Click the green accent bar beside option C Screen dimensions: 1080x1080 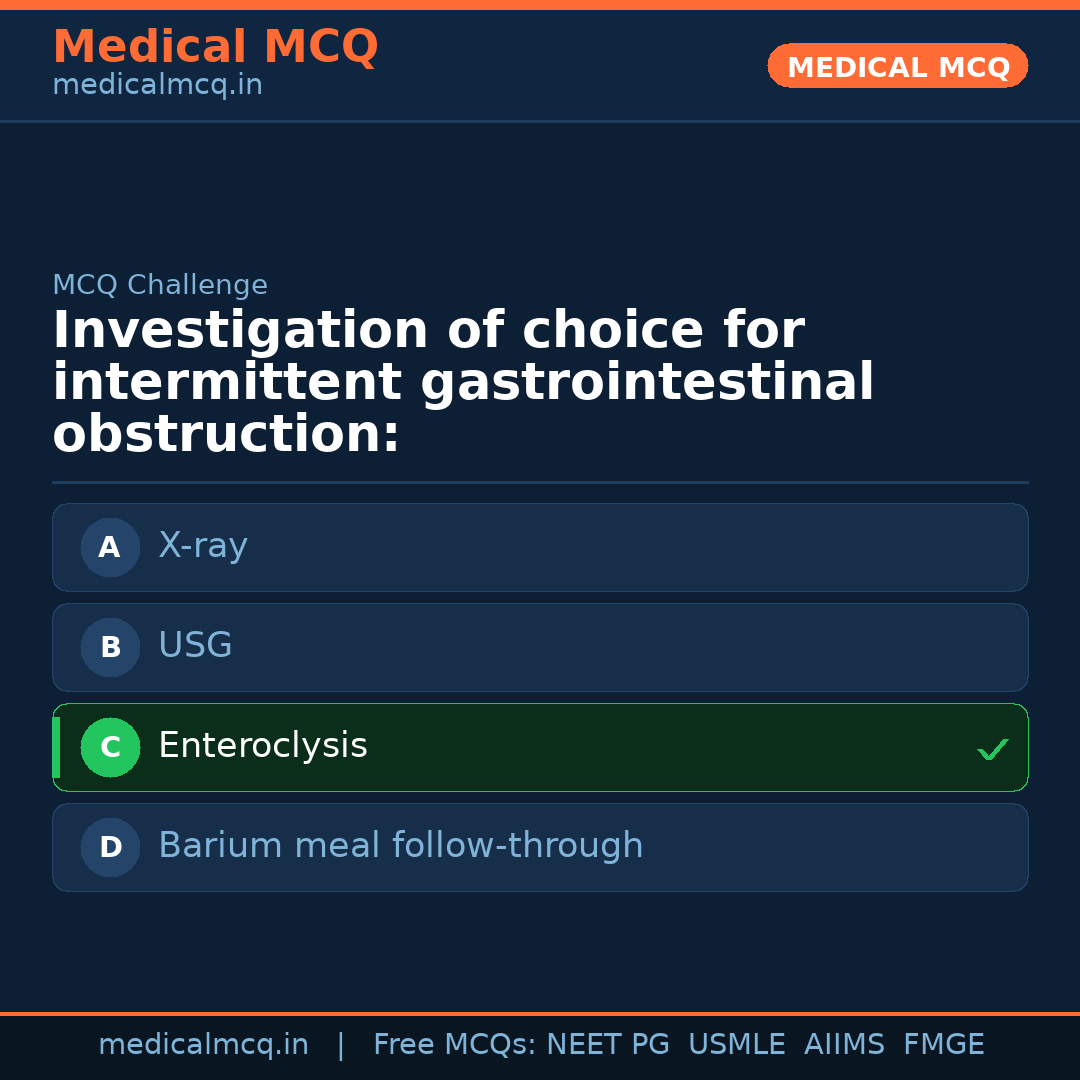point(56,747)
